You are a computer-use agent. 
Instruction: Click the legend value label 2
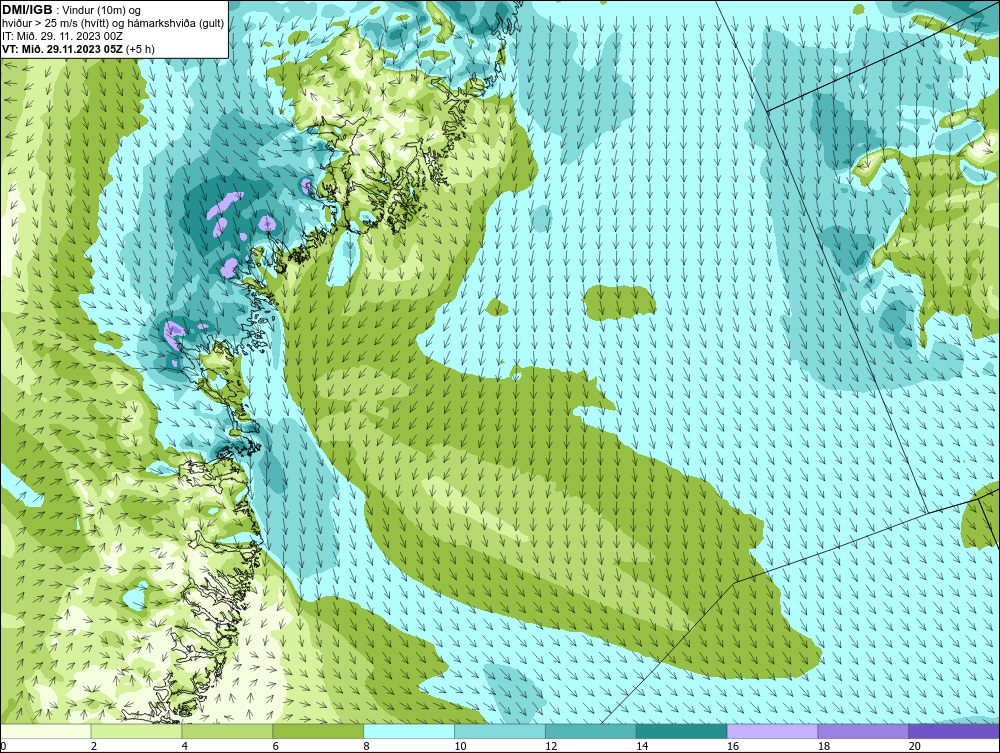(x=94, y=746)
